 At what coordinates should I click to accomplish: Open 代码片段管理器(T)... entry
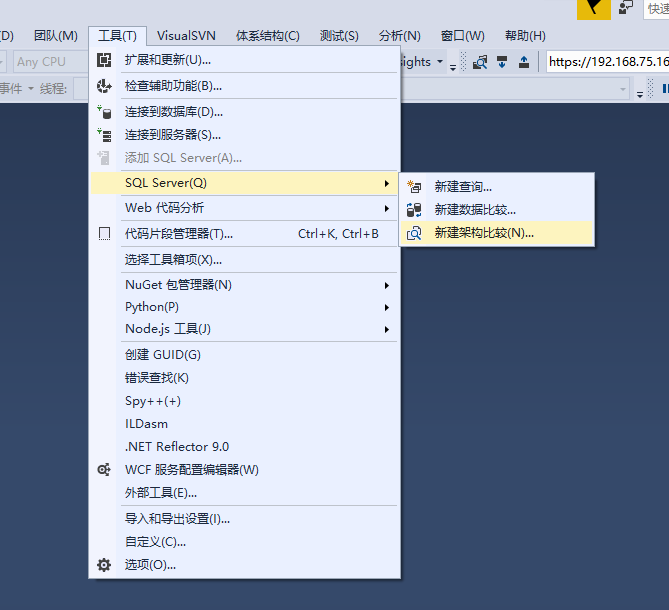pyautogui.click(x=244, y=234)
